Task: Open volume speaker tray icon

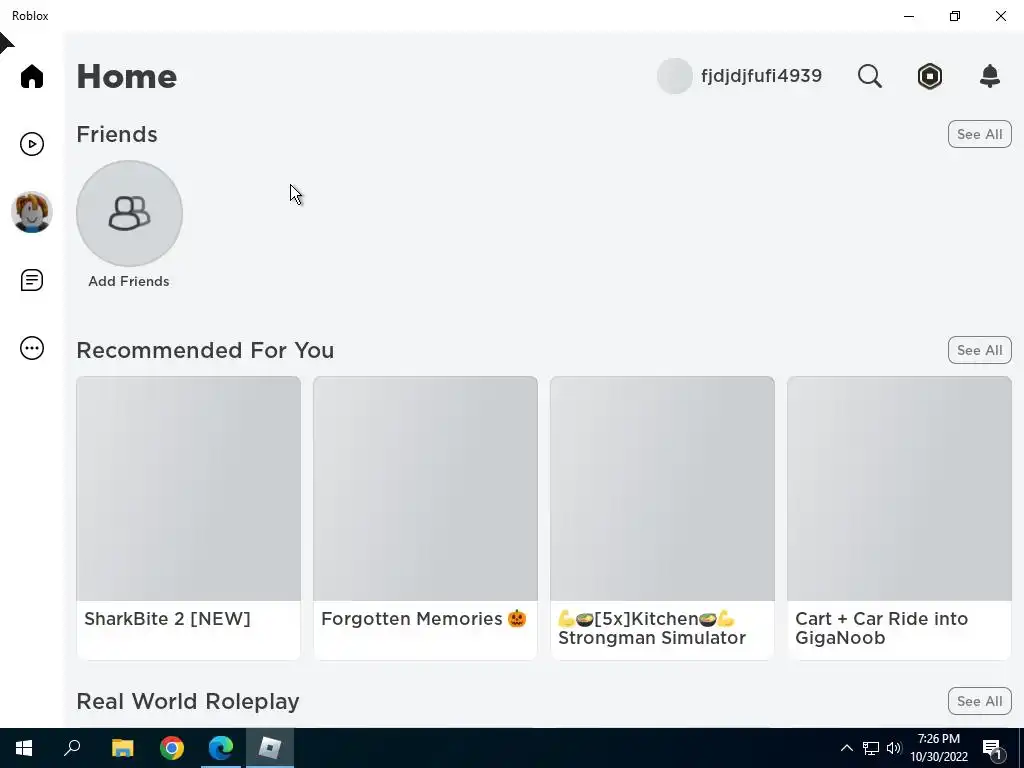Action: 894,748
